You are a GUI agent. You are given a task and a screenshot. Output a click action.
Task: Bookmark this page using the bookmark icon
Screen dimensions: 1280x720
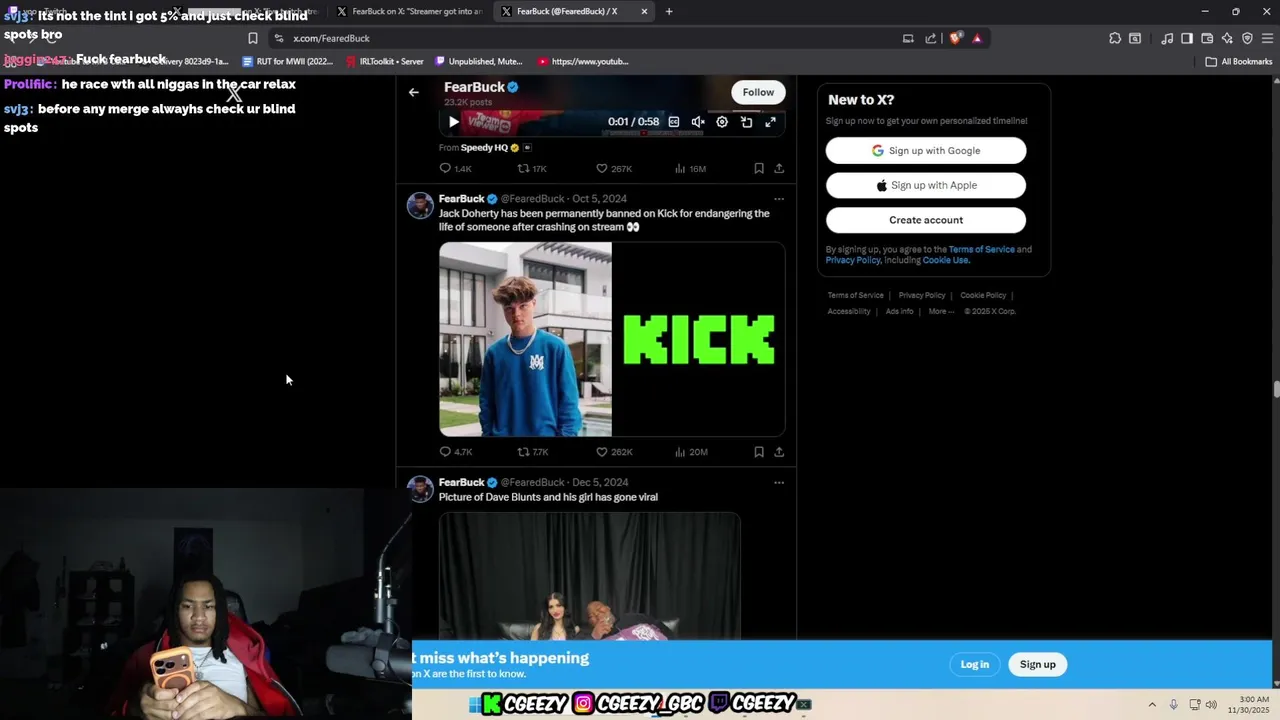(x=253, y=38)
